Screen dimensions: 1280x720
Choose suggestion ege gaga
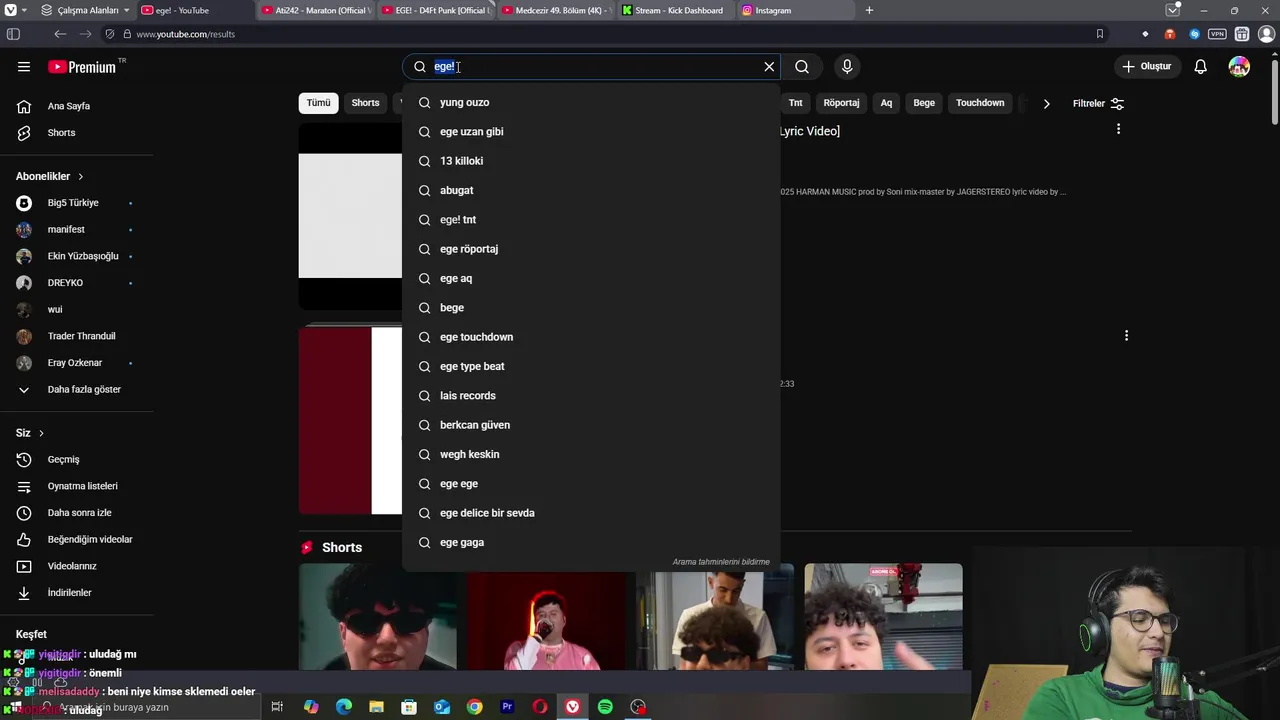(591, 542)
